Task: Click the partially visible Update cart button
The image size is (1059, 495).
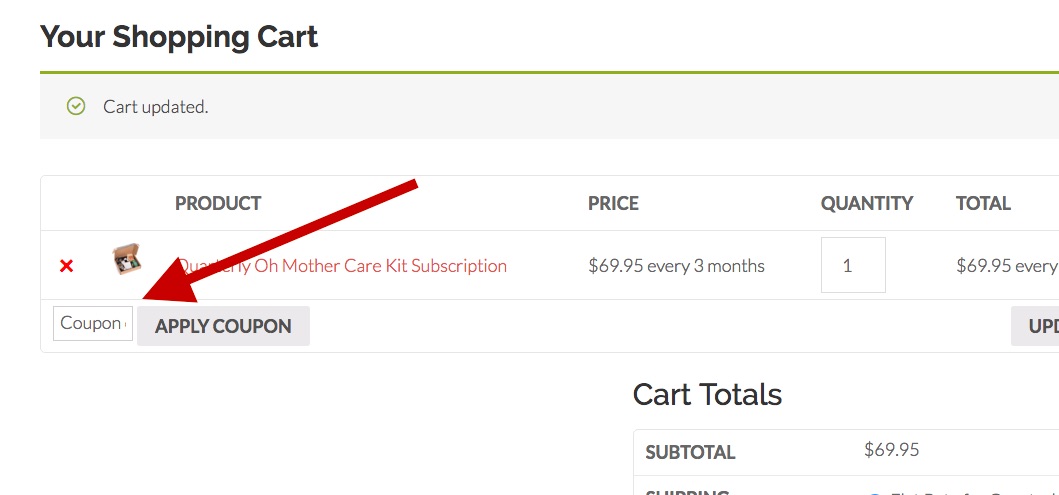Action: tap(1035, 326)
